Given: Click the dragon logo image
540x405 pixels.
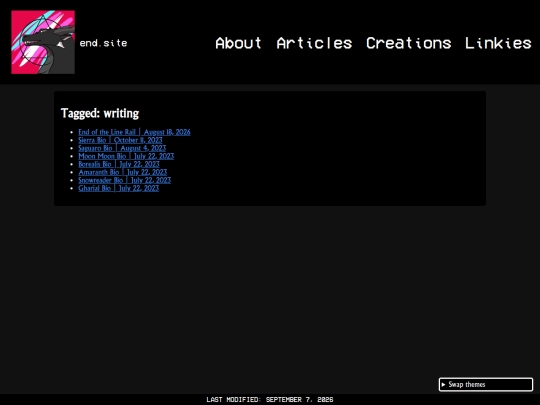Looking at the screenshot, I should tap(43, 42).
